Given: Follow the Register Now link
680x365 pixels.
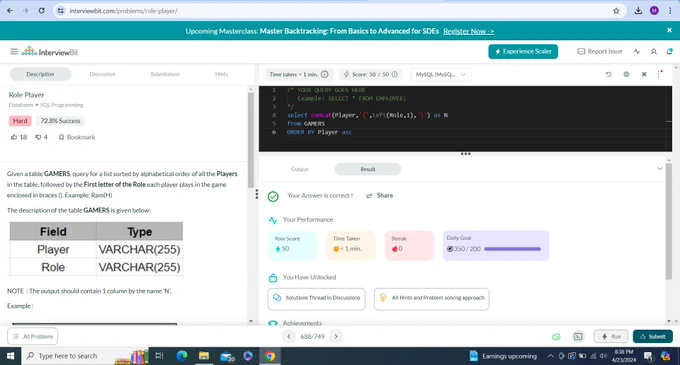Looking at the screenshot, I should (468, 31).
